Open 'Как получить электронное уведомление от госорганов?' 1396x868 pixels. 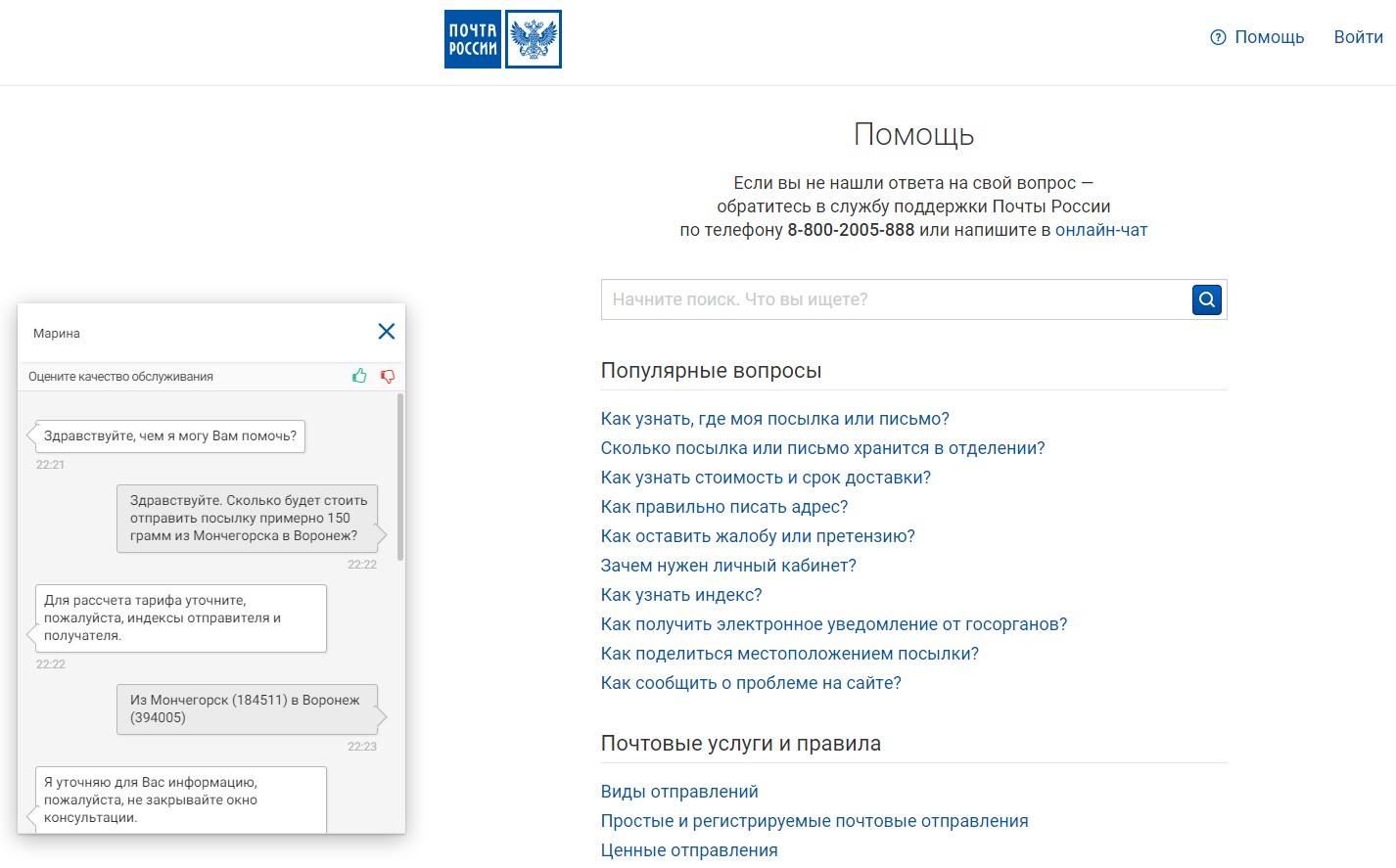pyautogui.click(x=834, y=624)
